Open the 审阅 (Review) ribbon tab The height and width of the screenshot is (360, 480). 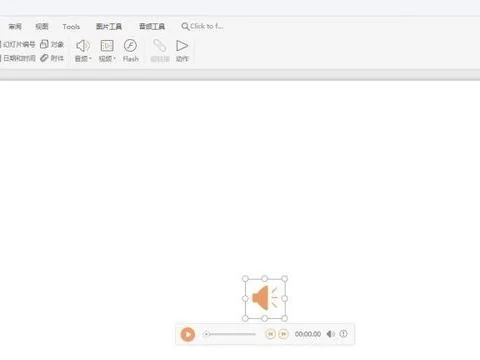click(15, 26)
